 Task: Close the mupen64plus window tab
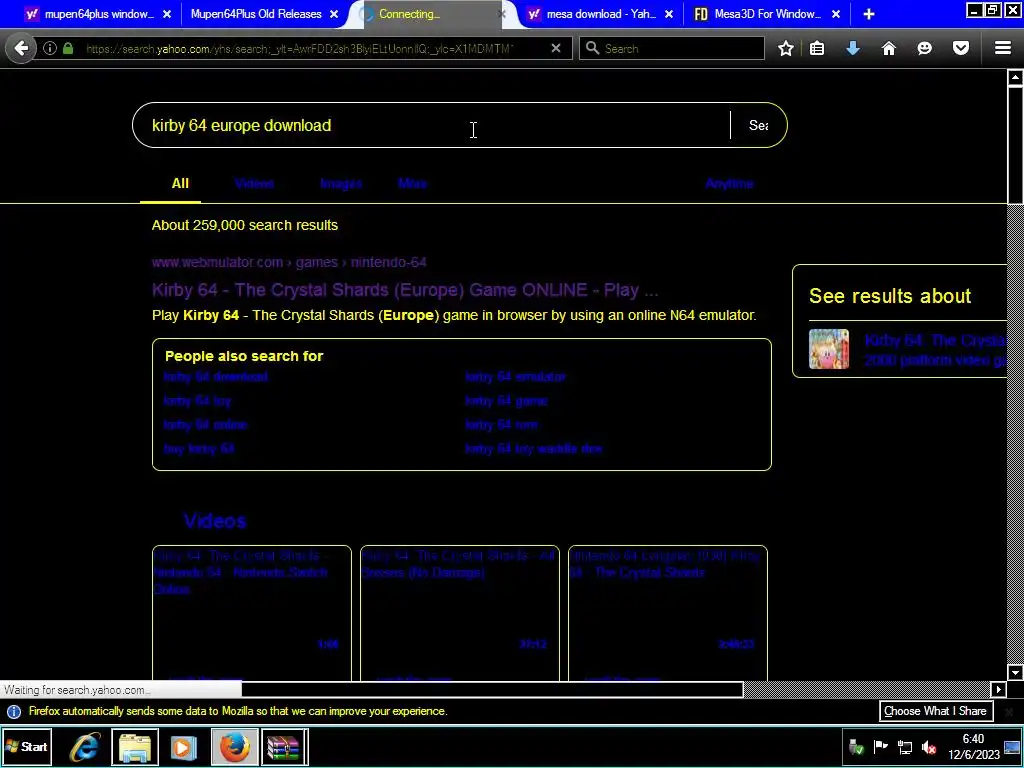pos(167,14)
